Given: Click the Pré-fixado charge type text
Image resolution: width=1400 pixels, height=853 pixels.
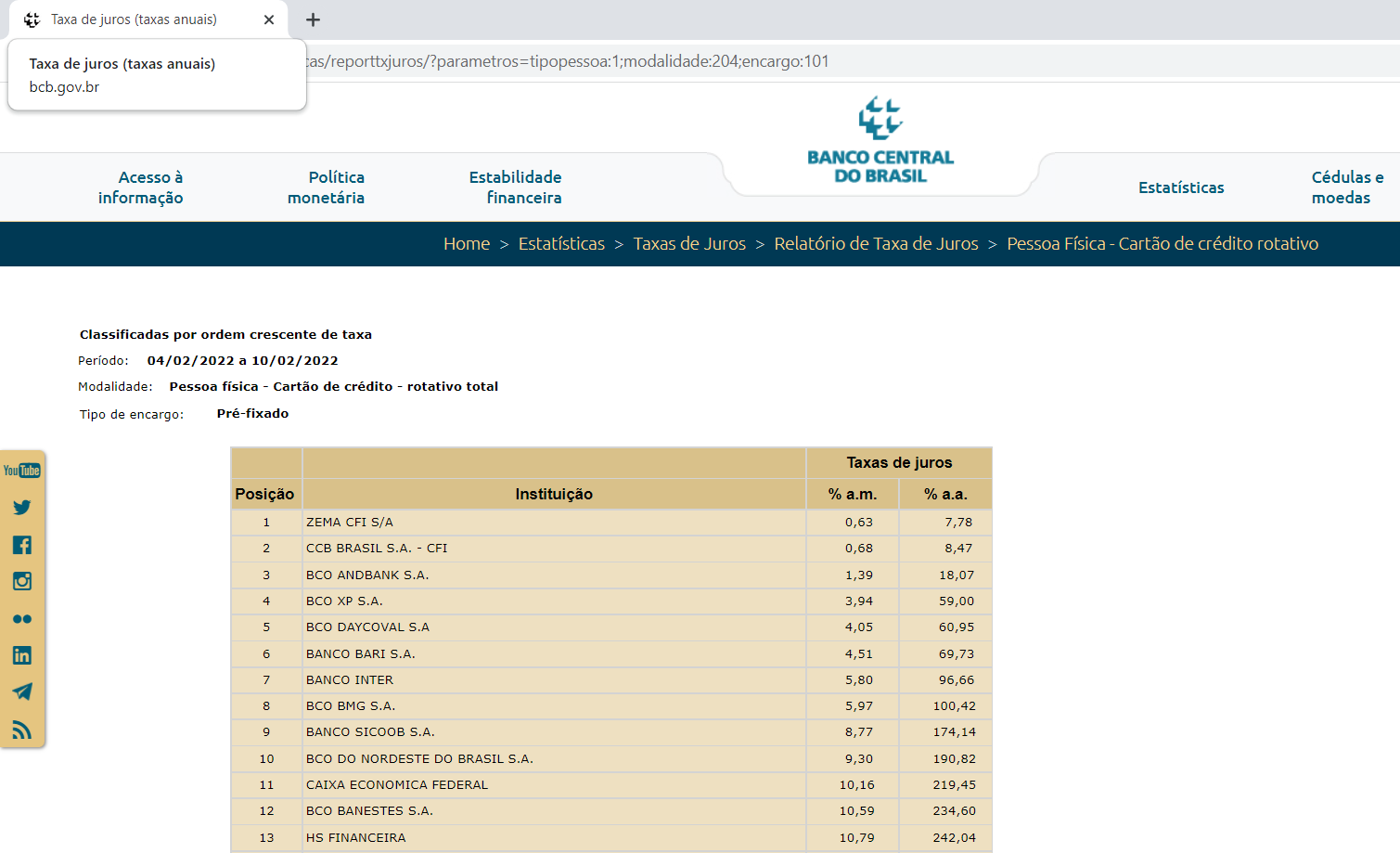Looking at the screenshot, I should coord(252,414).
